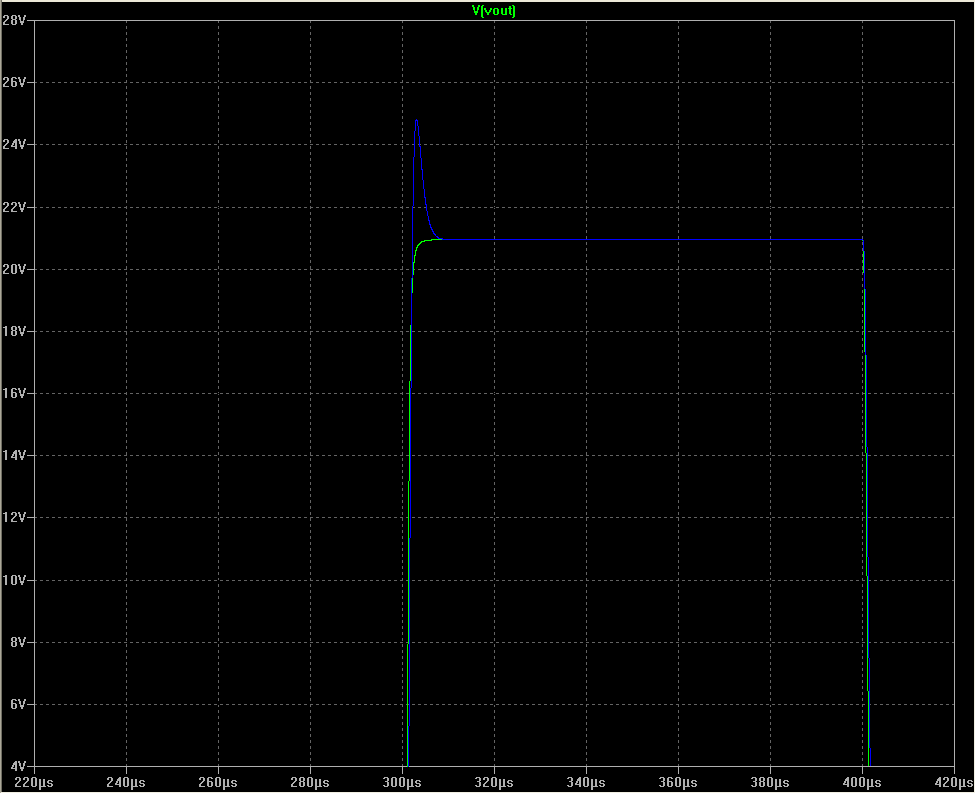Click the 22V vertical axis label
Image resolution: width=976 pixels, height=794 pixels.
click(14, 207)
